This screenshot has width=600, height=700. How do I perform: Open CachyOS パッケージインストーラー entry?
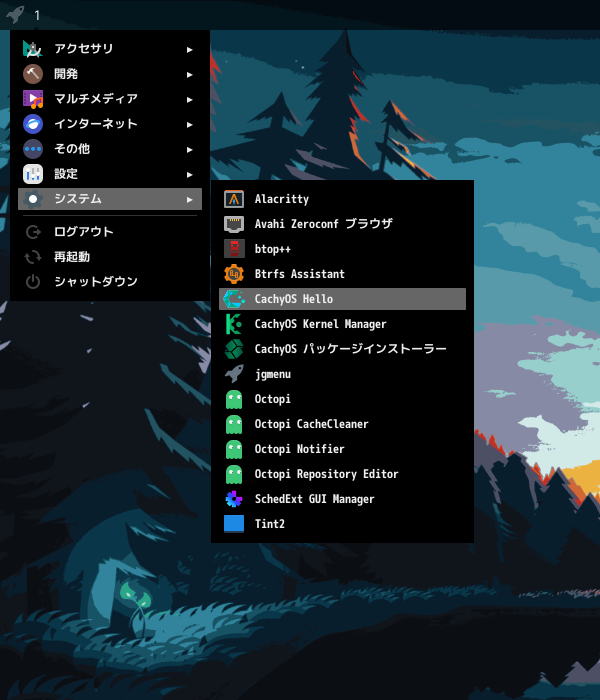(x=342, y=349)
